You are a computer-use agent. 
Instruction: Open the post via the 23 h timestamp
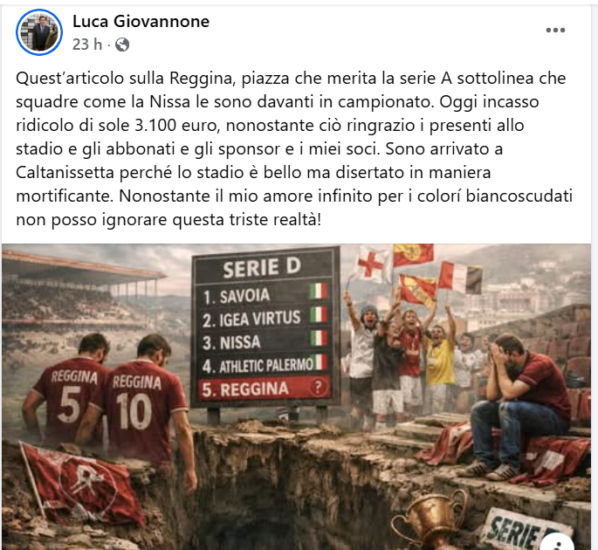point(87,44)
